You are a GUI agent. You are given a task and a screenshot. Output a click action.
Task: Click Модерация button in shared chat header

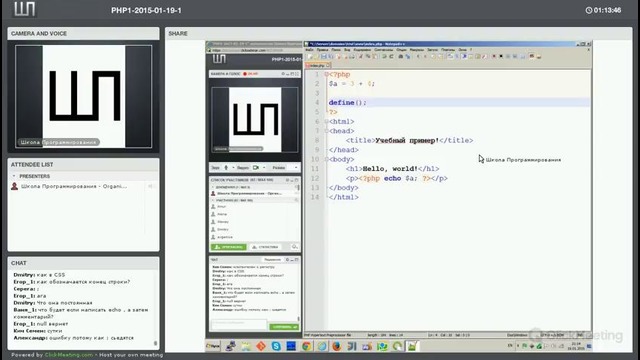(272, 260)
